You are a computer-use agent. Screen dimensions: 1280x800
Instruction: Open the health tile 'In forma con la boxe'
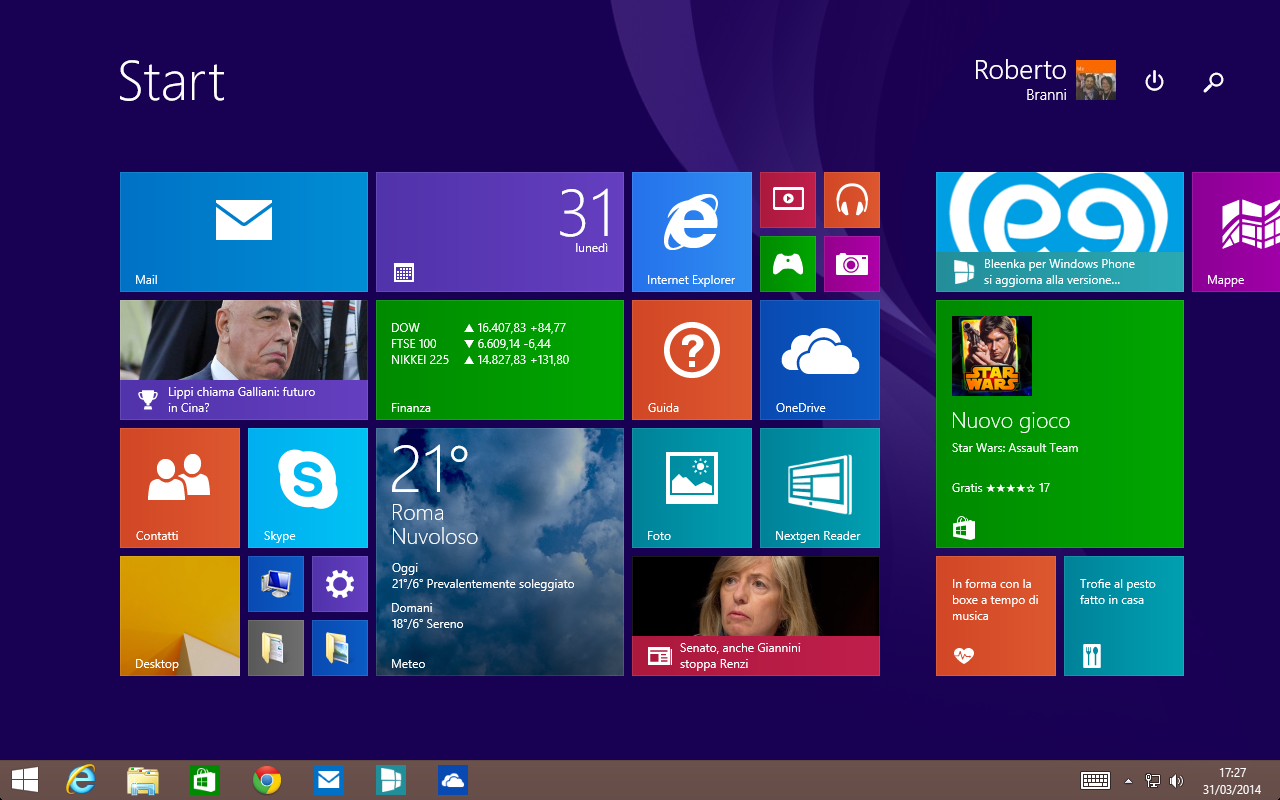996,616
